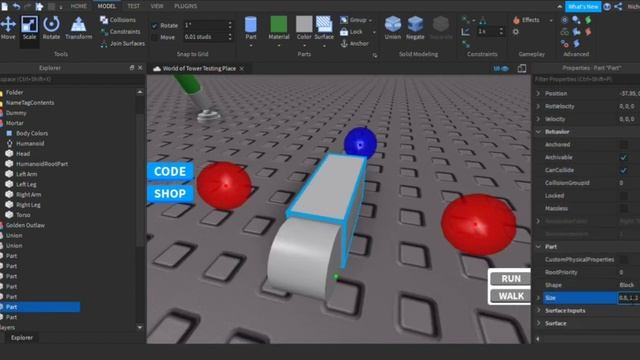Click the new file icon
Screen dimensions: 640x360
click(4, 6)
